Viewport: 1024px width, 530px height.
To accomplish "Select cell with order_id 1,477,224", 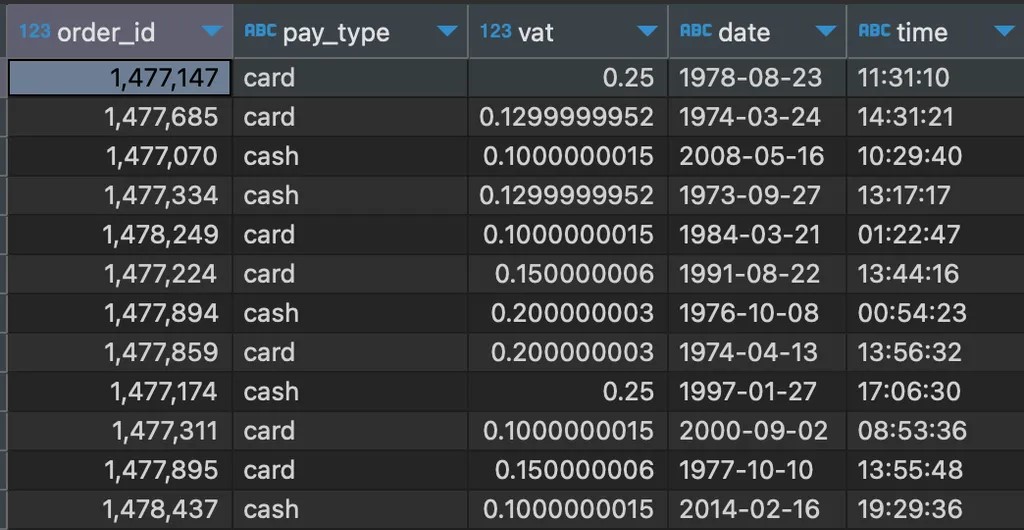I will pyautogui.click(x=120, y=273).
